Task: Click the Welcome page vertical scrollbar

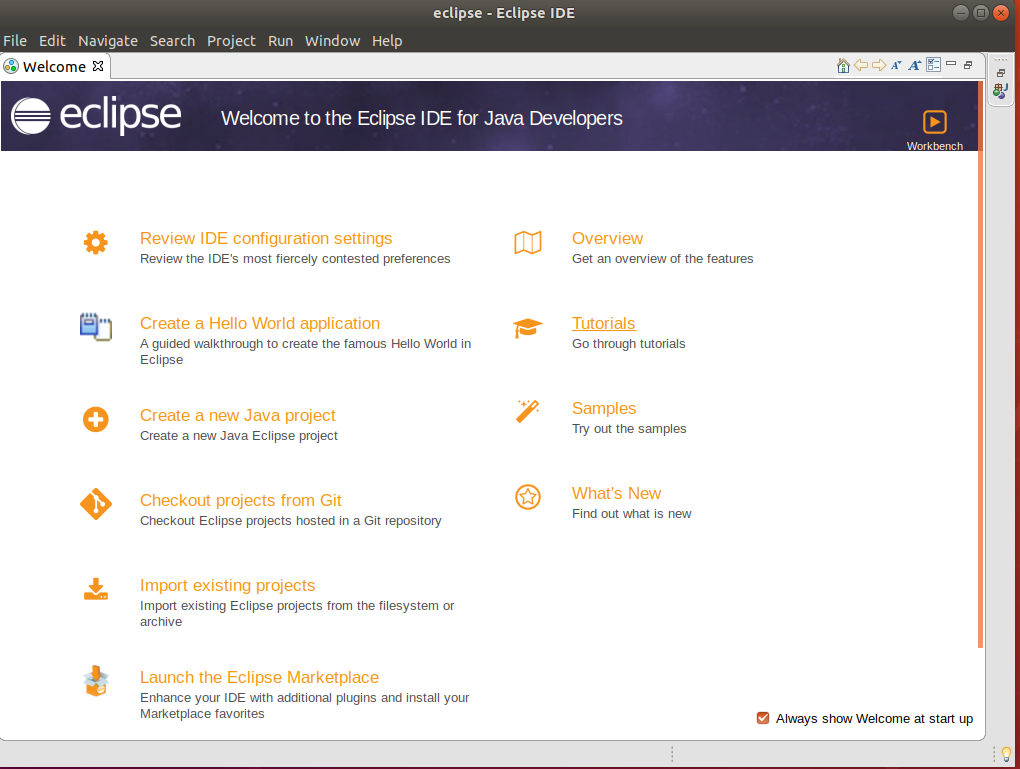Action: [x=980, y=364]
